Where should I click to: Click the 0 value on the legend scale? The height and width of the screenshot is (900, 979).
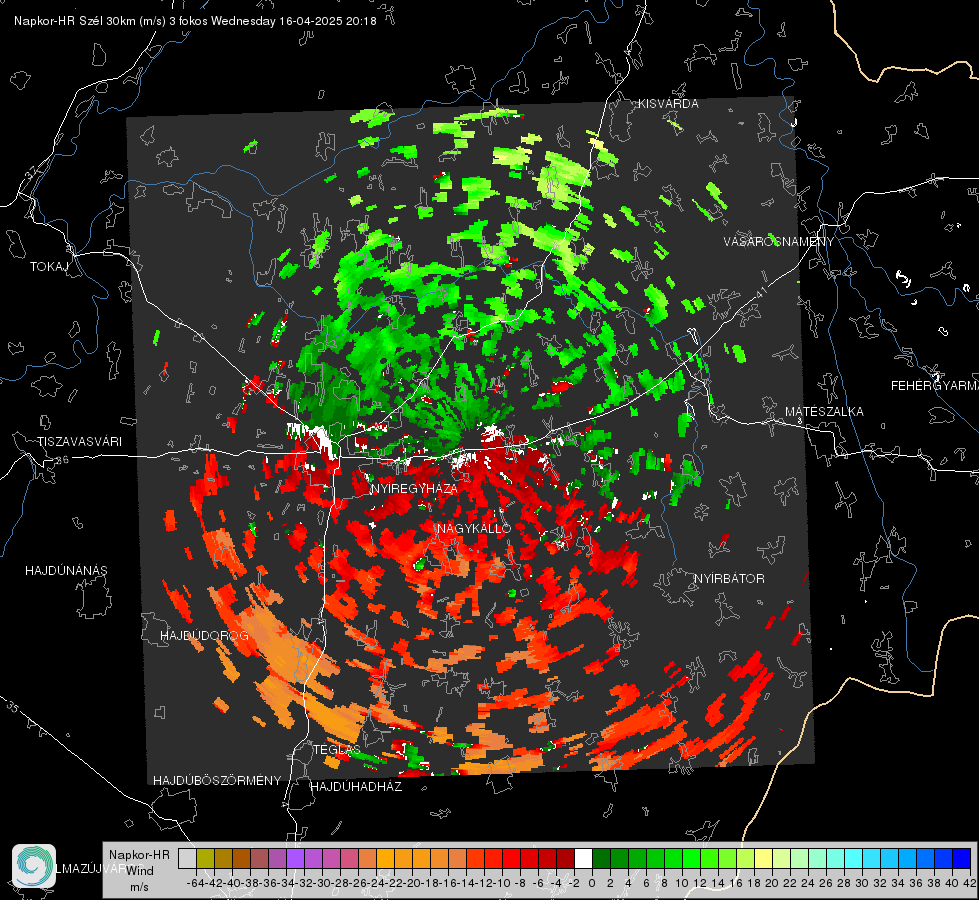(x=592, y=883)
